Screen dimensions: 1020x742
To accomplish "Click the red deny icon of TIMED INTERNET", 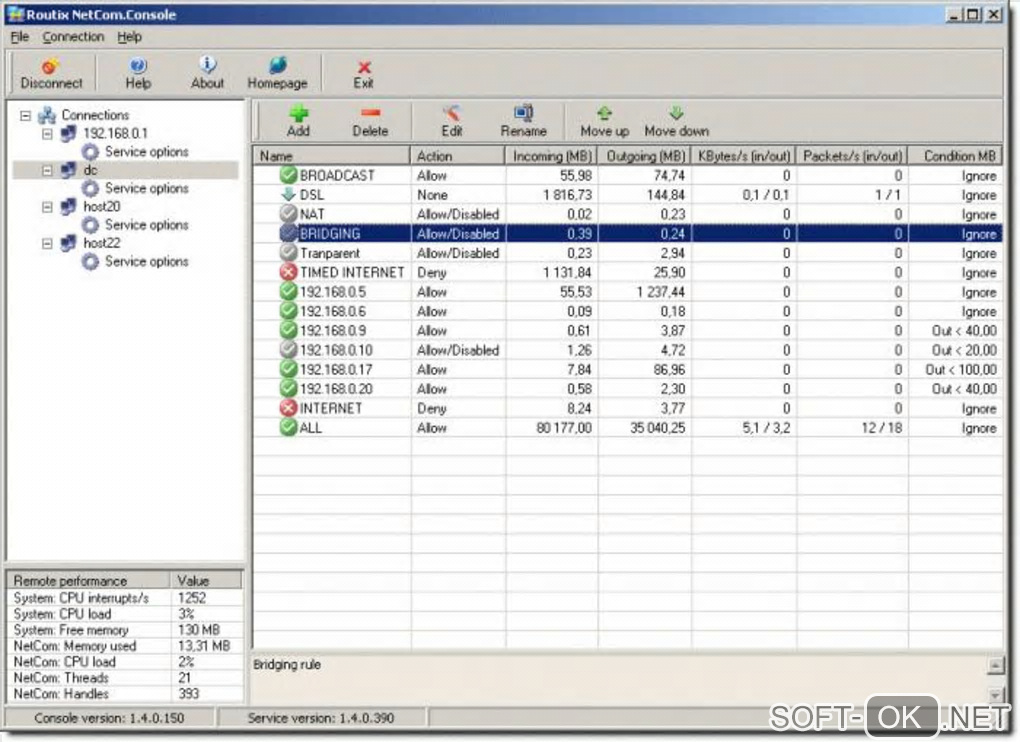I will [288, 272].
